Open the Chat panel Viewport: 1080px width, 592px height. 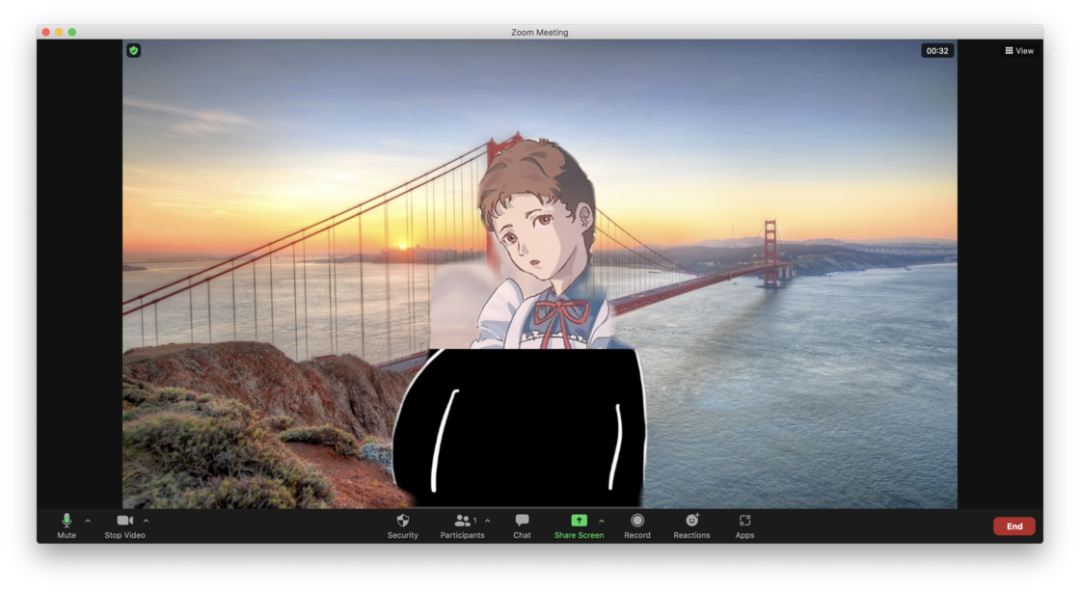522,526
